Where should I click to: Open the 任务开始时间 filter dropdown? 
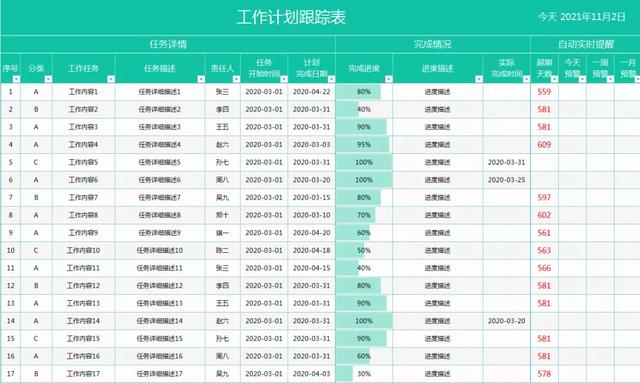click(284, 79)
